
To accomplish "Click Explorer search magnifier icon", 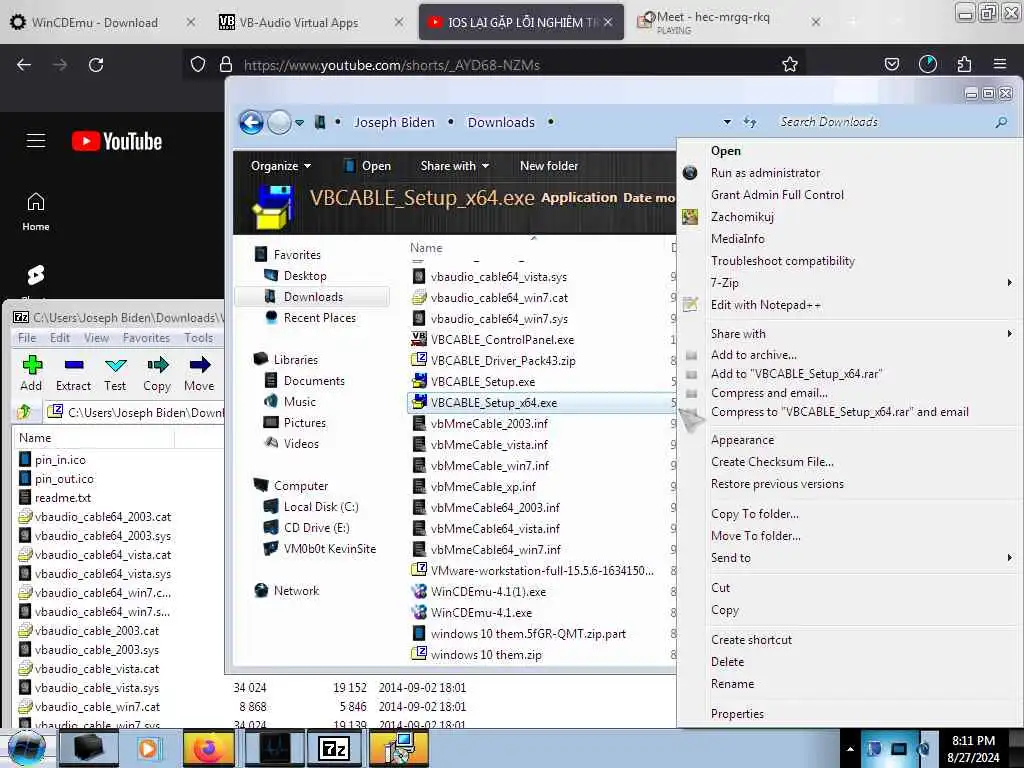I will pyautogui.click(x=1001, y=122).
